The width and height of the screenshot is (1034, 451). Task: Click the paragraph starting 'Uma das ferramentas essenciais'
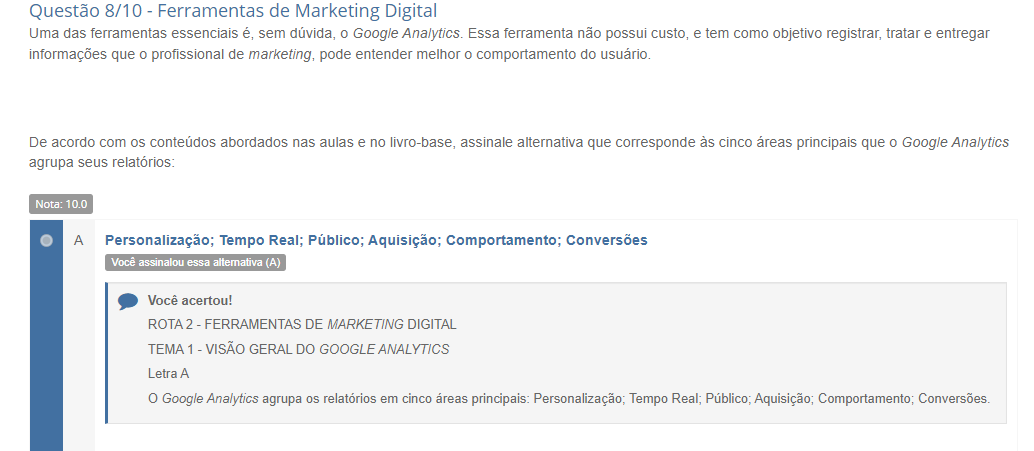[509, 44]
